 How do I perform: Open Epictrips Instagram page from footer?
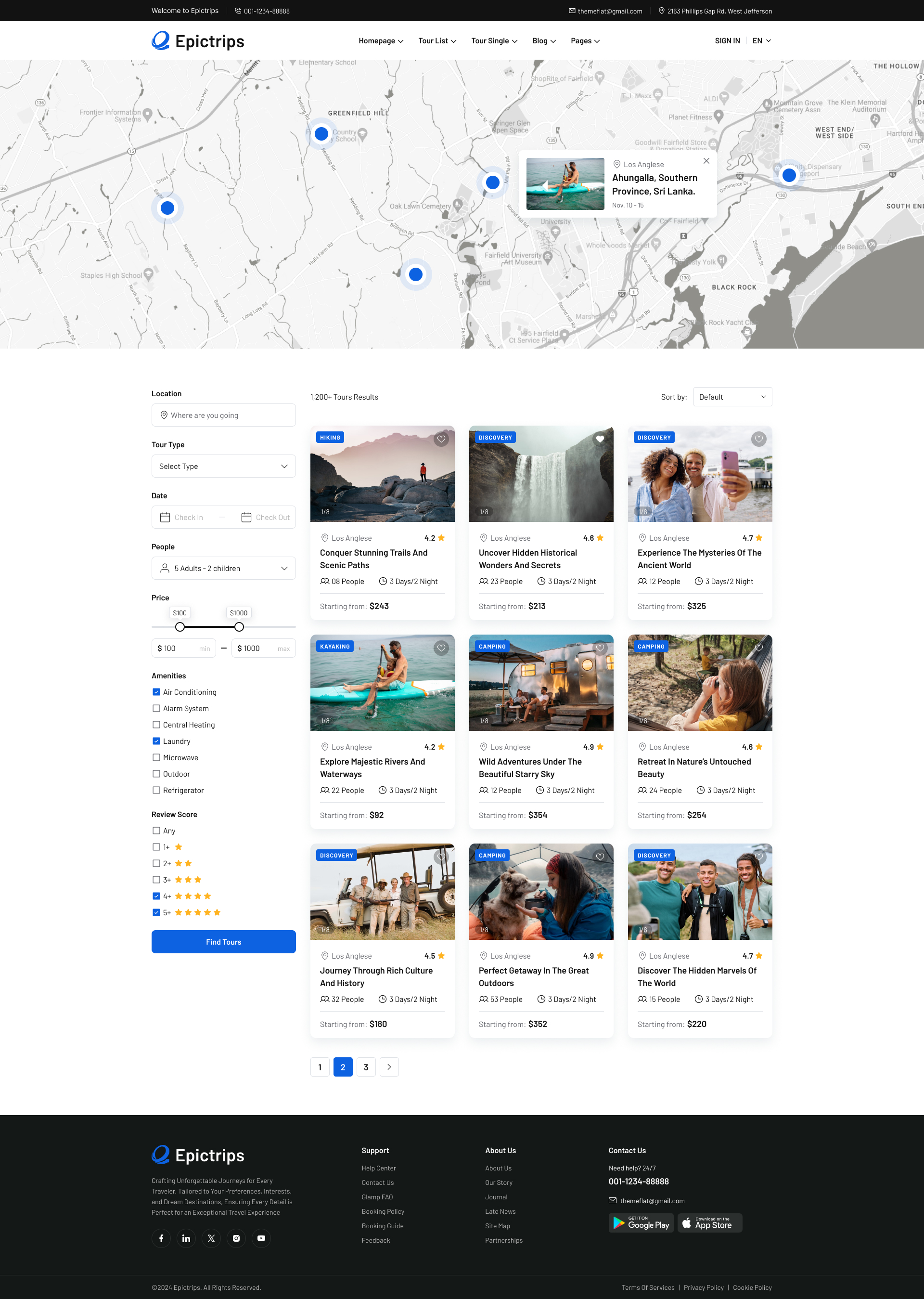[236, 1238]
